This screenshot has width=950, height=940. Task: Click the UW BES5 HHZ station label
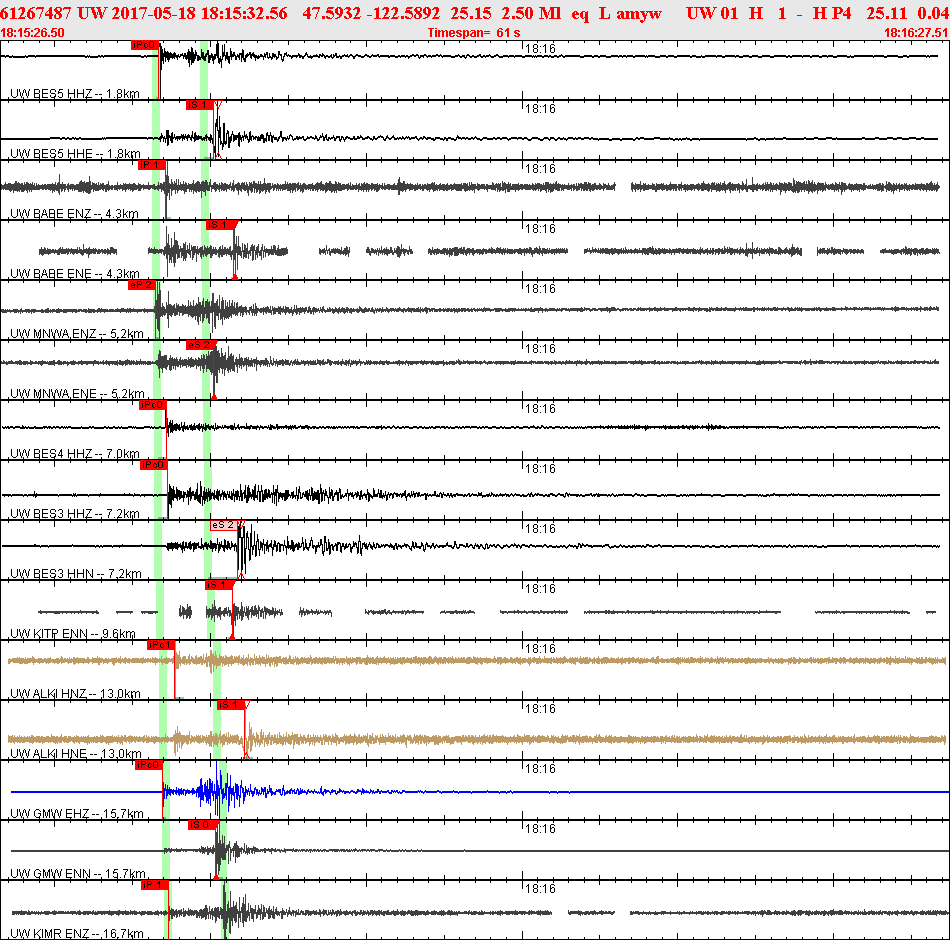tap(75, 93)
